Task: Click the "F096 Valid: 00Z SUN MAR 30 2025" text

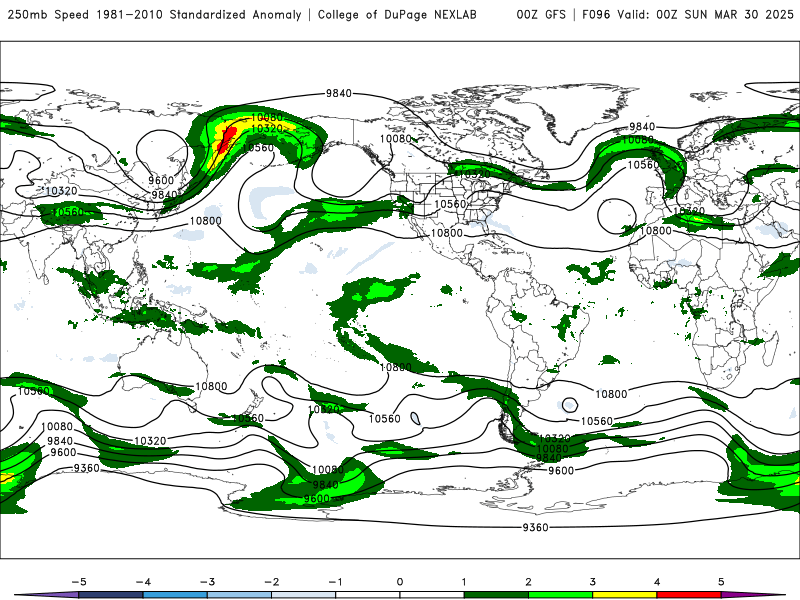Action: (x=688, y=14)
